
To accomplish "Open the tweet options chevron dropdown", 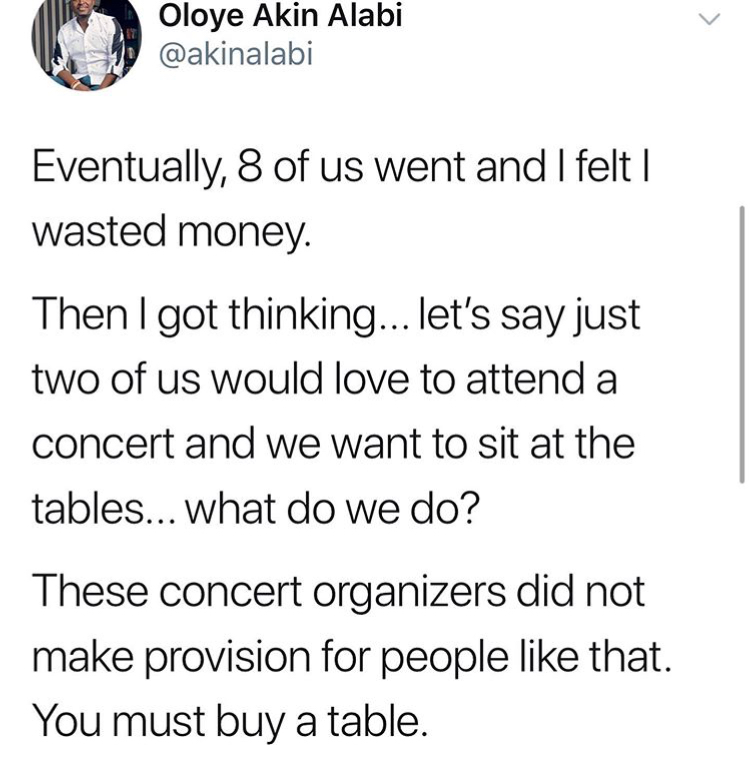I will pyautogui.click(x=708, y=19).
